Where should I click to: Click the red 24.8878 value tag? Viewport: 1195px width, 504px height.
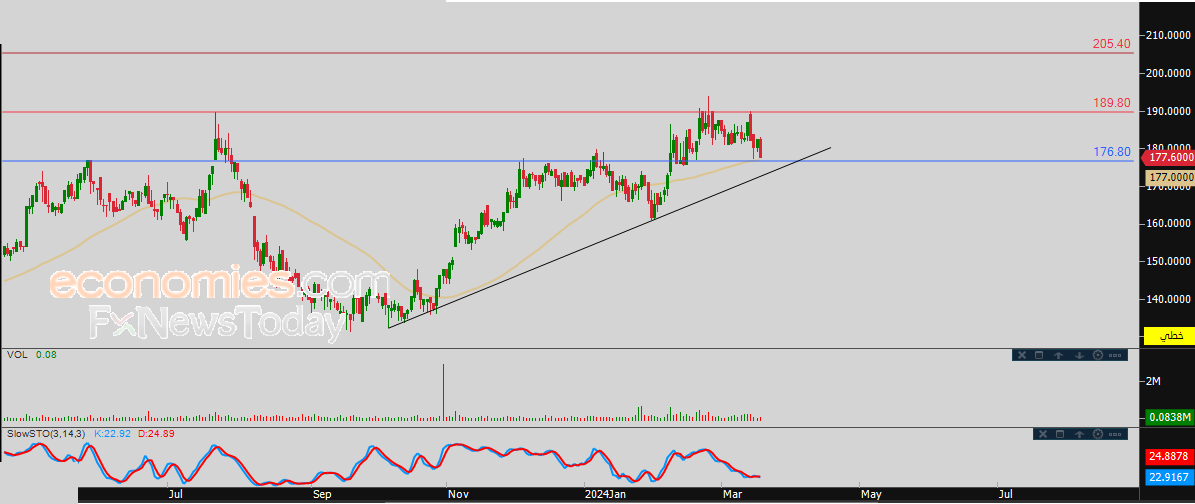1169,457
